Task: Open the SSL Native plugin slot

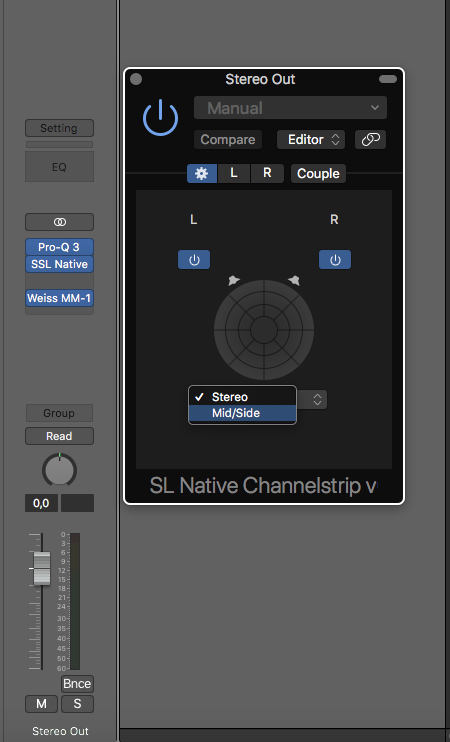Action: (59, 264)
